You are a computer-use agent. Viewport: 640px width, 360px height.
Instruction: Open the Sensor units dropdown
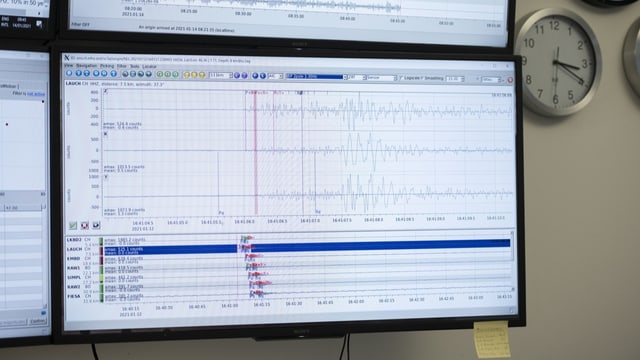[382, 78]
